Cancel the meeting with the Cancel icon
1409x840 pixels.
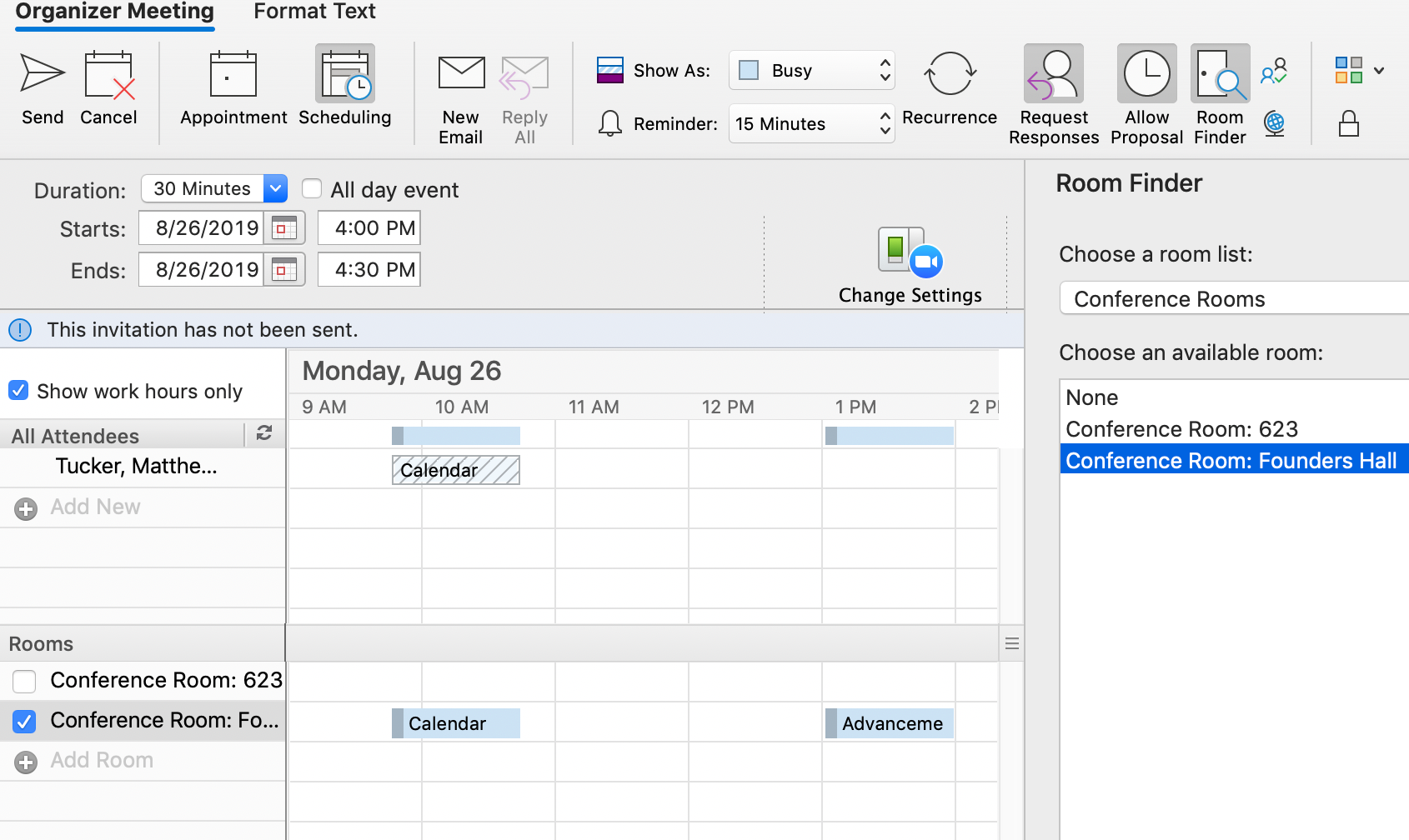pyautogui.click(x=108, y=87)
